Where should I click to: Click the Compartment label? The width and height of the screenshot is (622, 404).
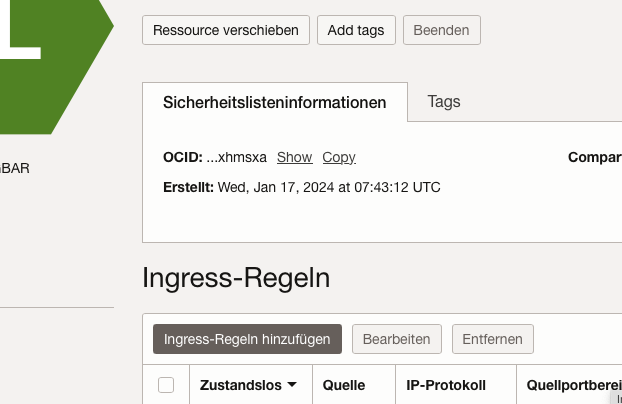click(x=594, y=157)
